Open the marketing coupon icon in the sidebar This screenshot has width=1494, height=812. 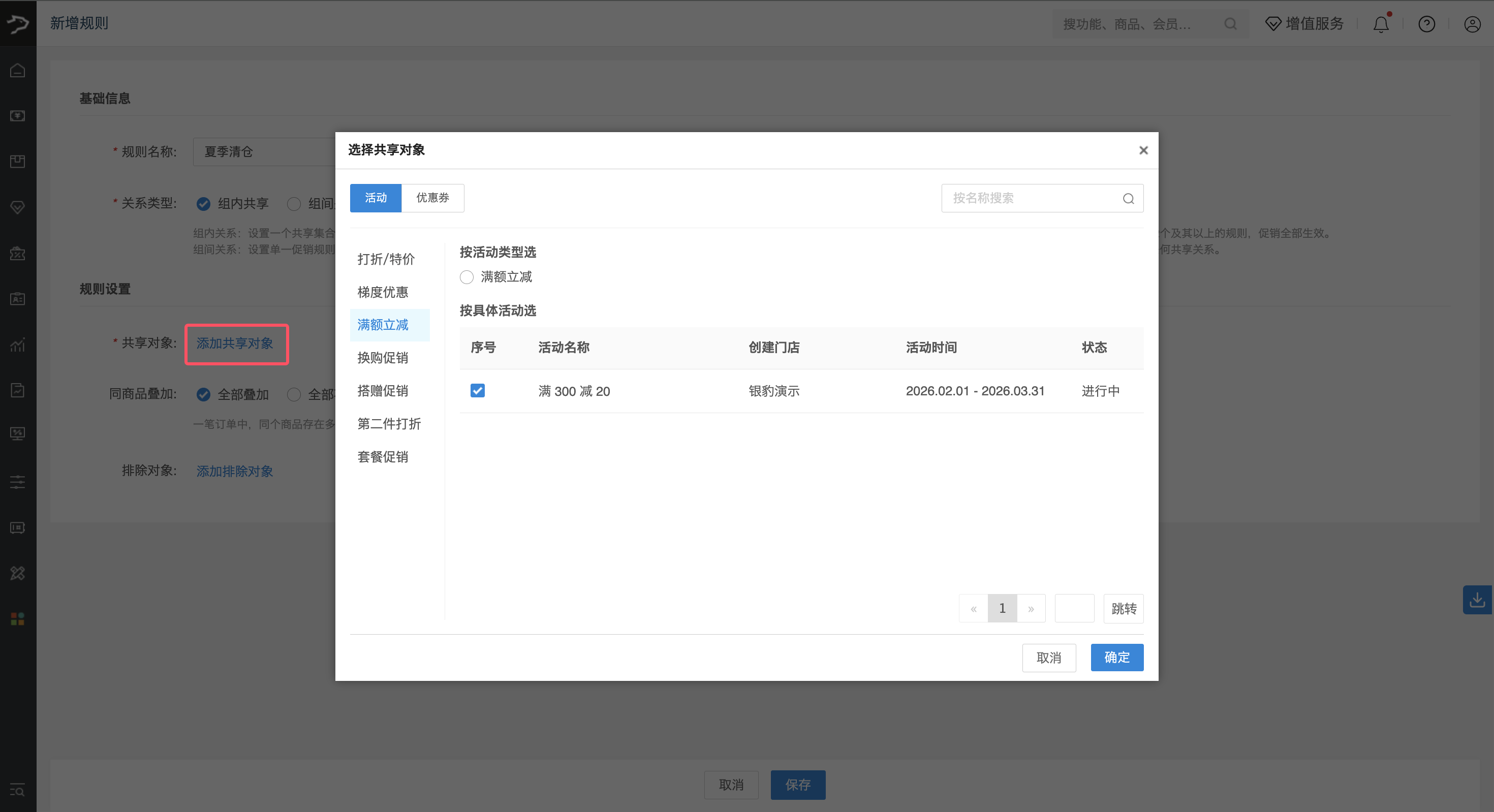[x=17, y=254]
